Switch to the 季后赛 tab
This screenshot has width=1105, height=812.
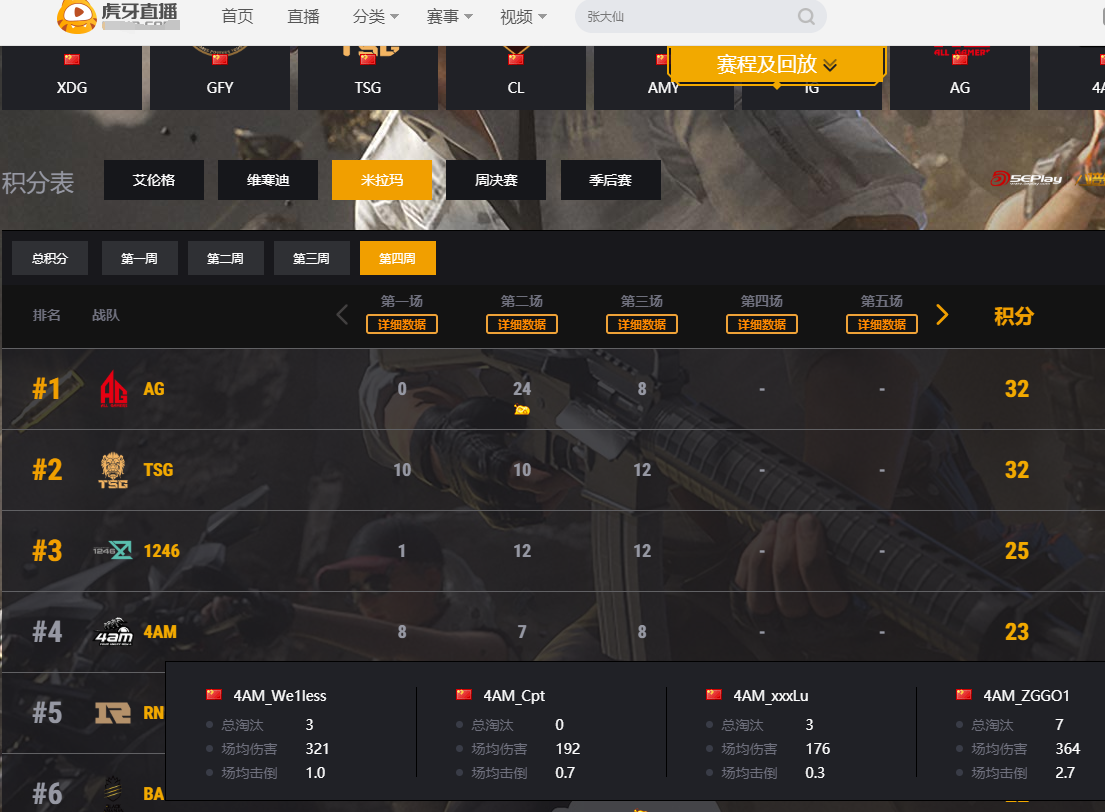click(610, 180)
